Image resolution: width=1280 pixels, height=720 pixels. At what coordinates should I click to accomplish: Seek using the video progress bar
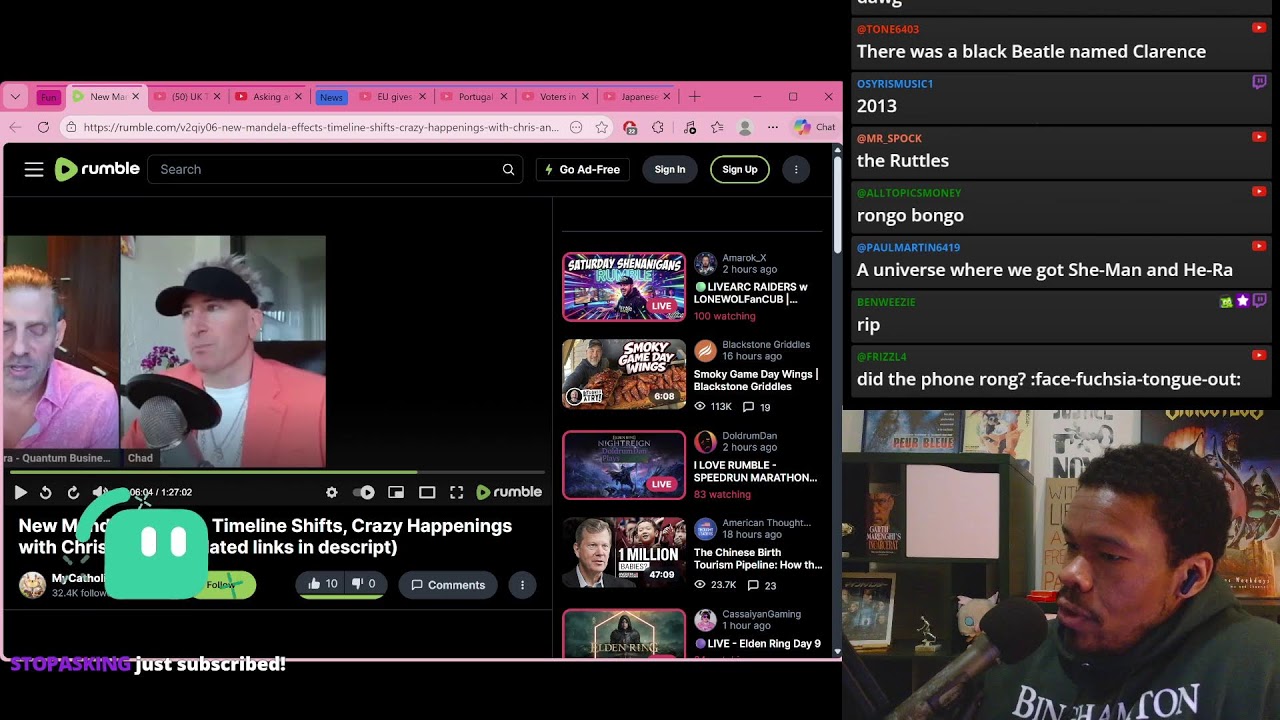[277, 472]
